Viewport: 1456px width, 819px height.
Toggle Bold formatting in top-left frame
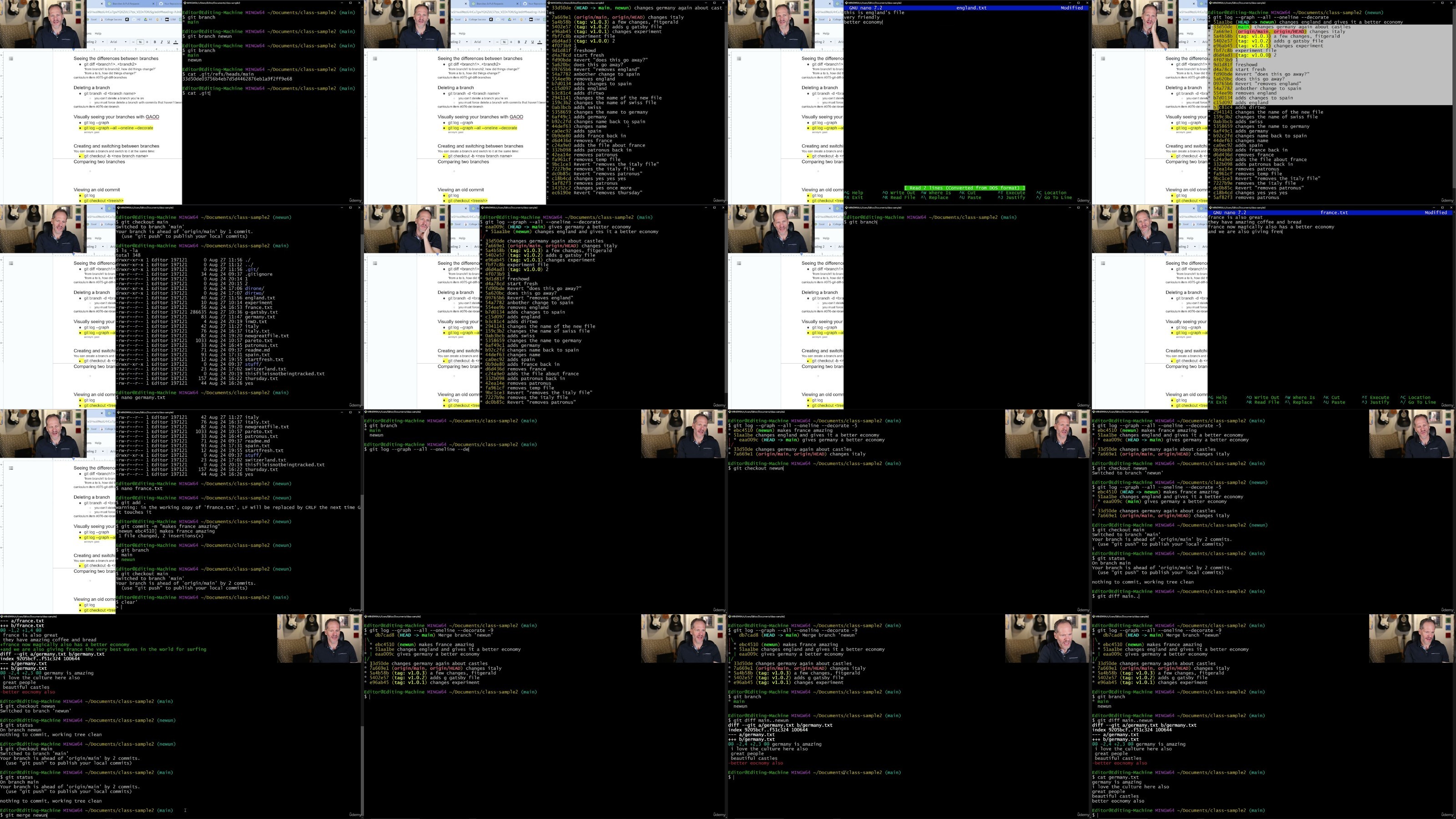pyautogui.click(x=155, y=42)
